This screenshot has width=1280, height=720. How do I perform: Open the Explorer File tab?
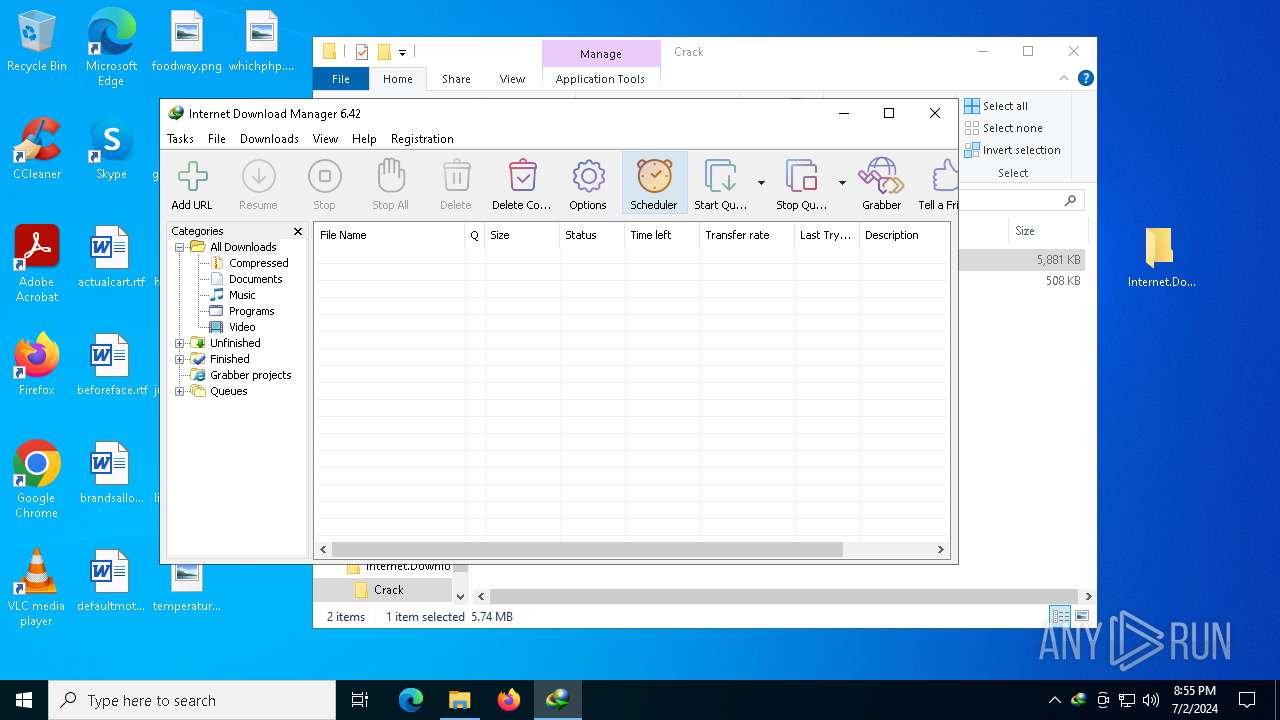coord(341,79)
